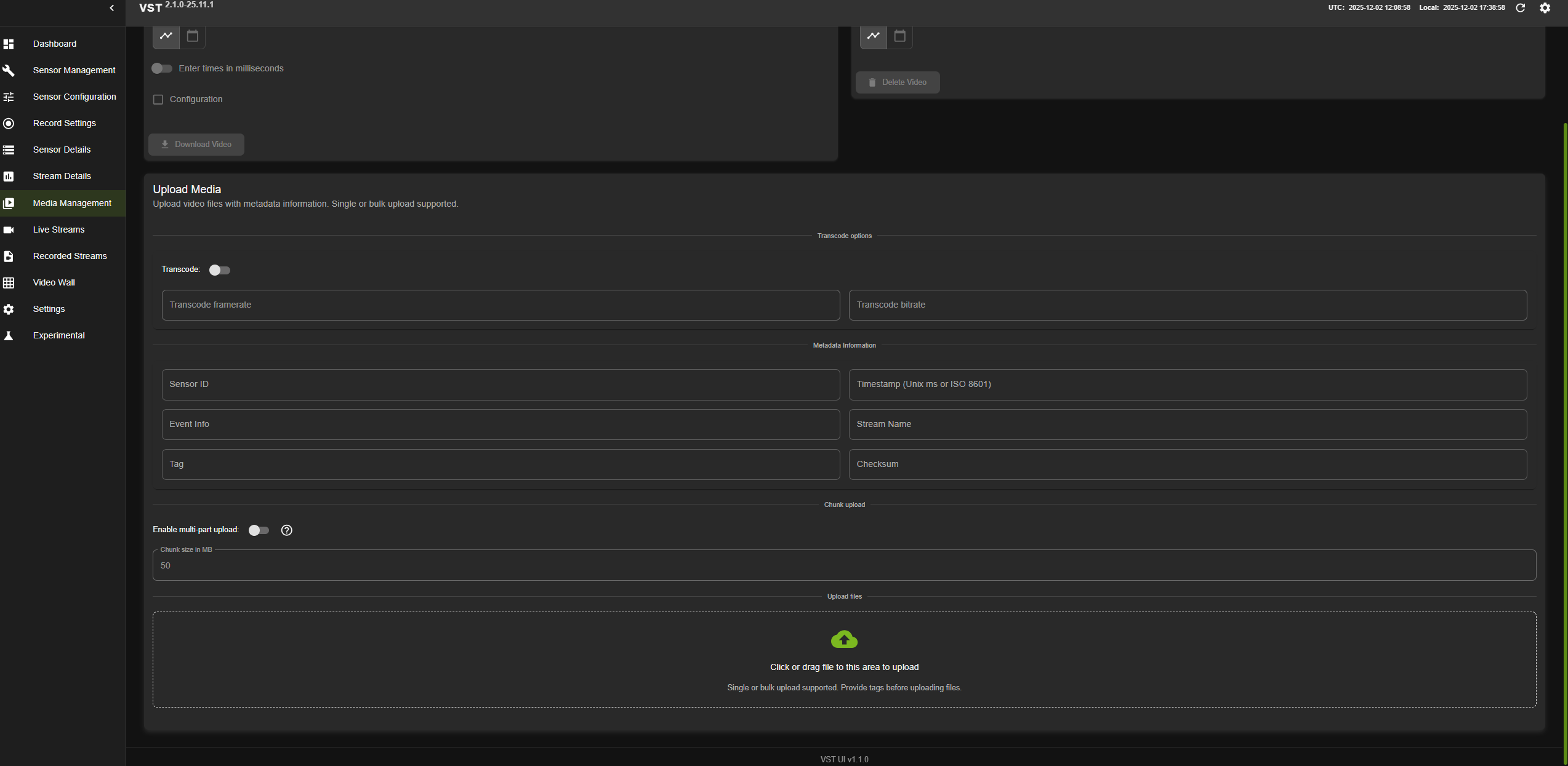Check the Configuration checkbox
The width and height of the screenshot is (1568, 766).
coord(158,100)
